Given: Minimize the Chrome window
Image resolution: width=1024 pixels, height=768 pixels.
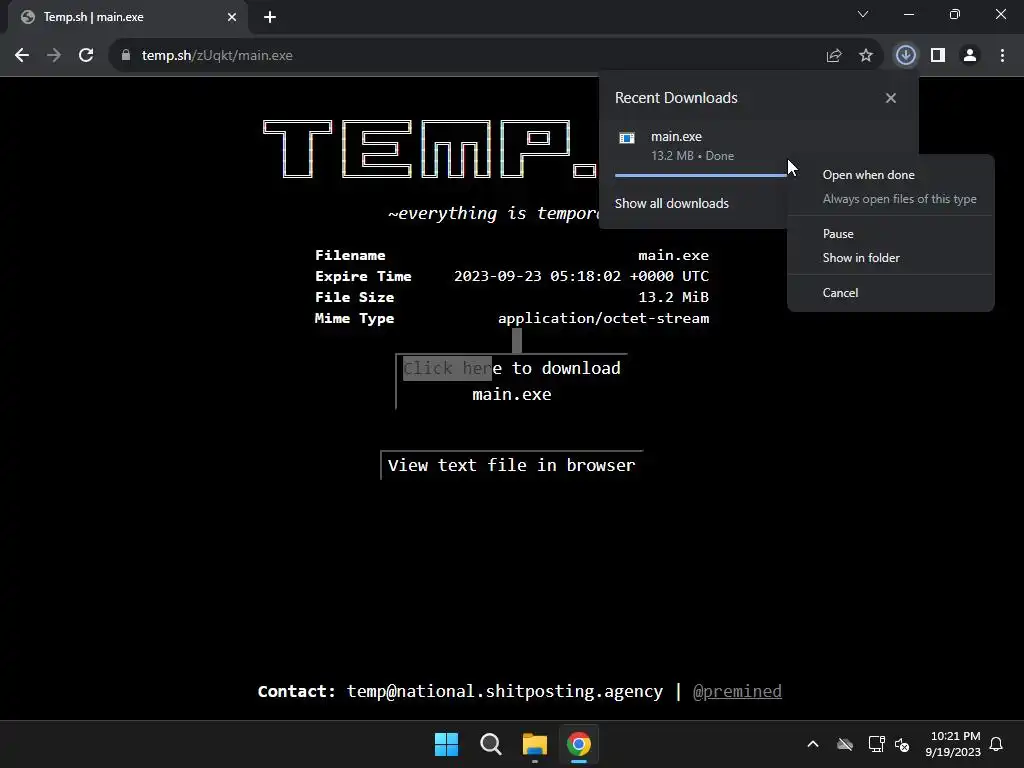Looking at the screenshot, I should coord(908,14).
